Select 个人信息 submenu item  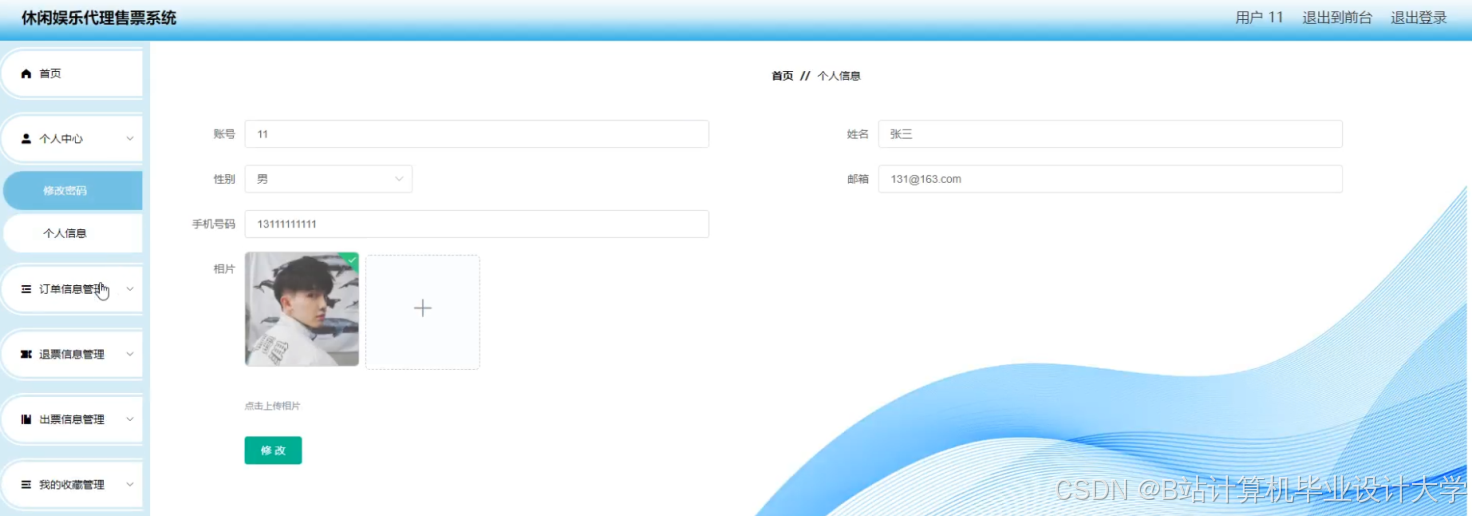(x=71, y=233)
